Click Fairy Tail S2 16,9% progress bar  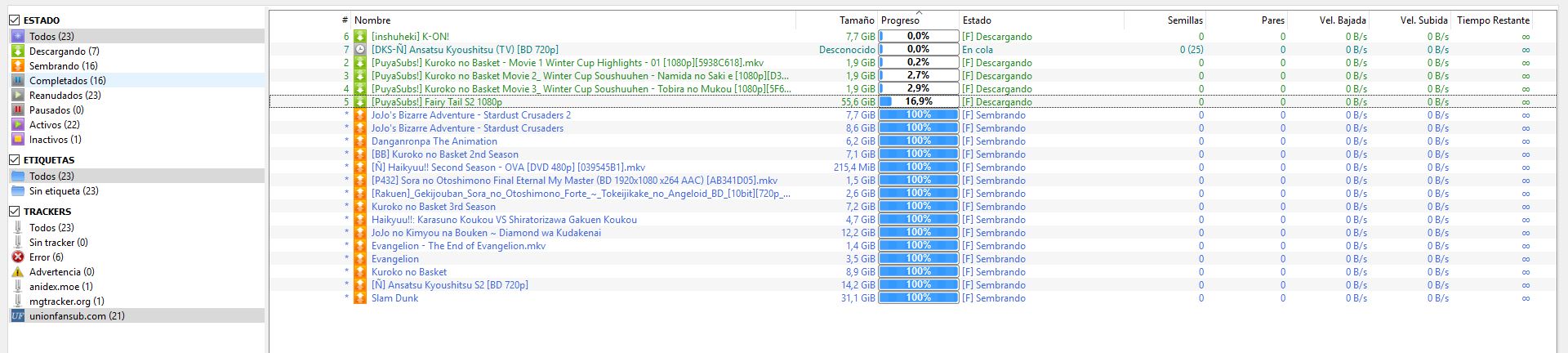[919, 102]
